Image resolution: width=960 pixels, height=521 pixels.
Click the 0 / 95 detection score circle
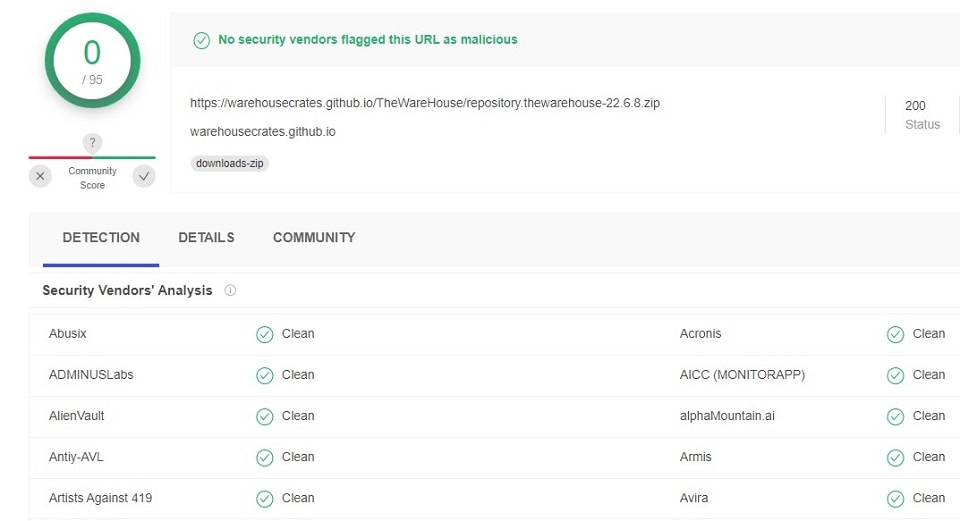point(92,61)
